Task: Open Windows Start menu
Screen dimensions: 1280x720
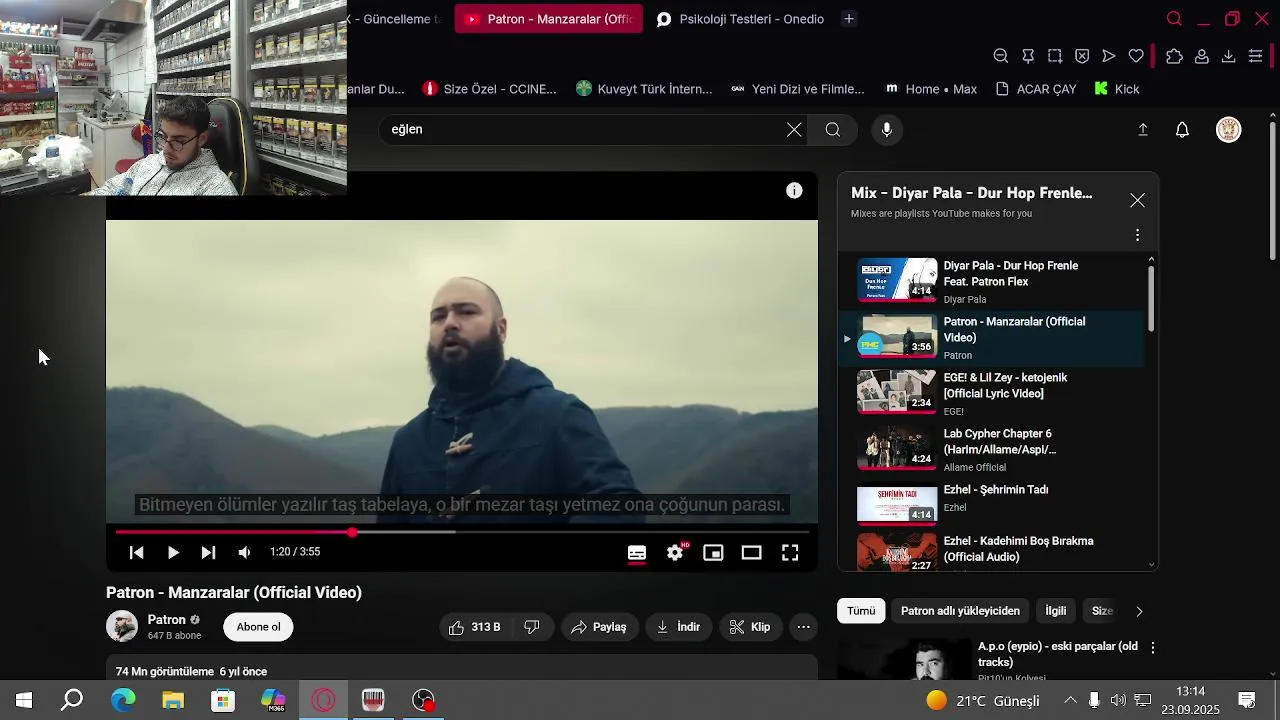Action: coord(23,700)
